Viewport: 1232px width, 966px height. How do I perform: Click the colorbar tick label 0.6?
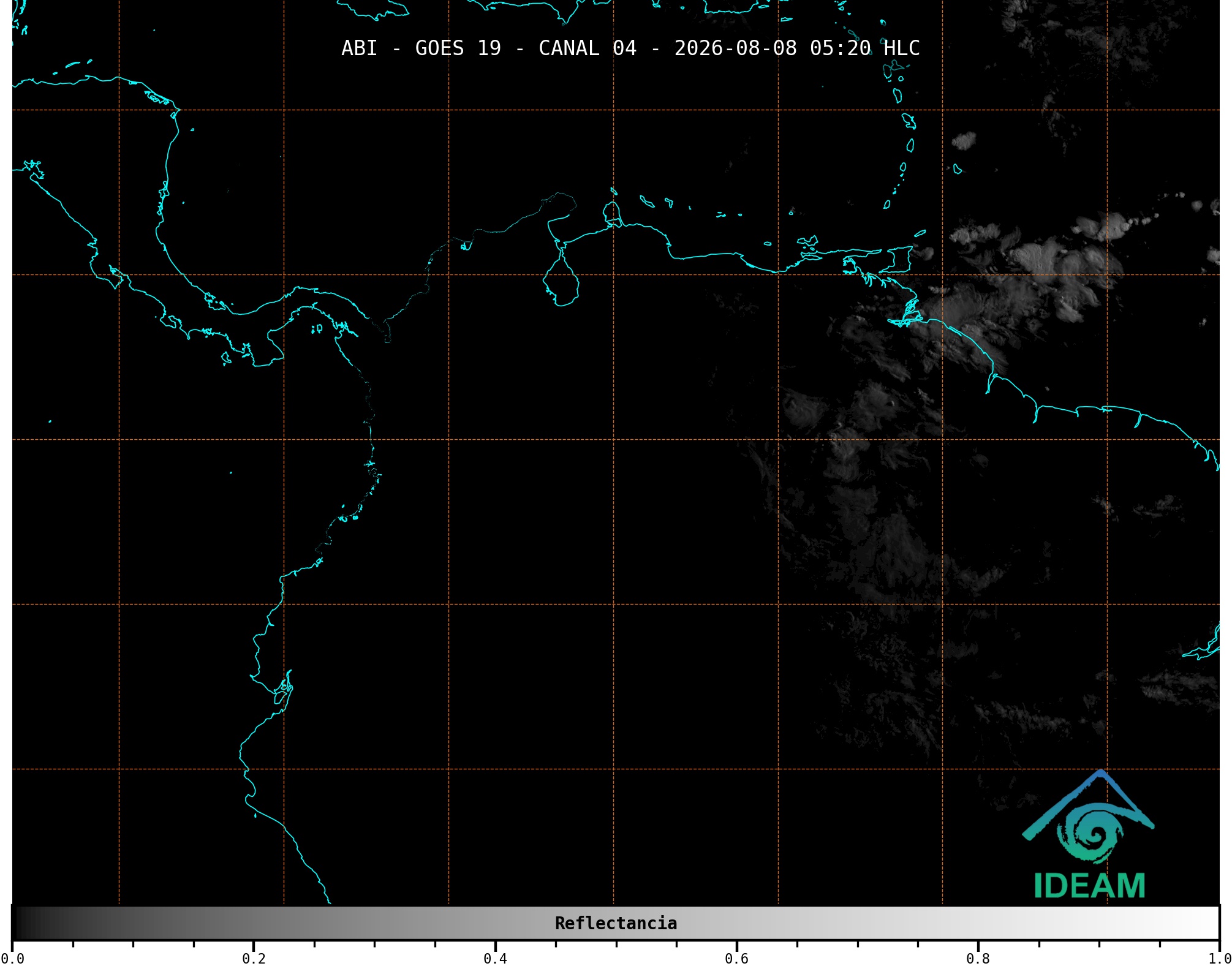736,959
